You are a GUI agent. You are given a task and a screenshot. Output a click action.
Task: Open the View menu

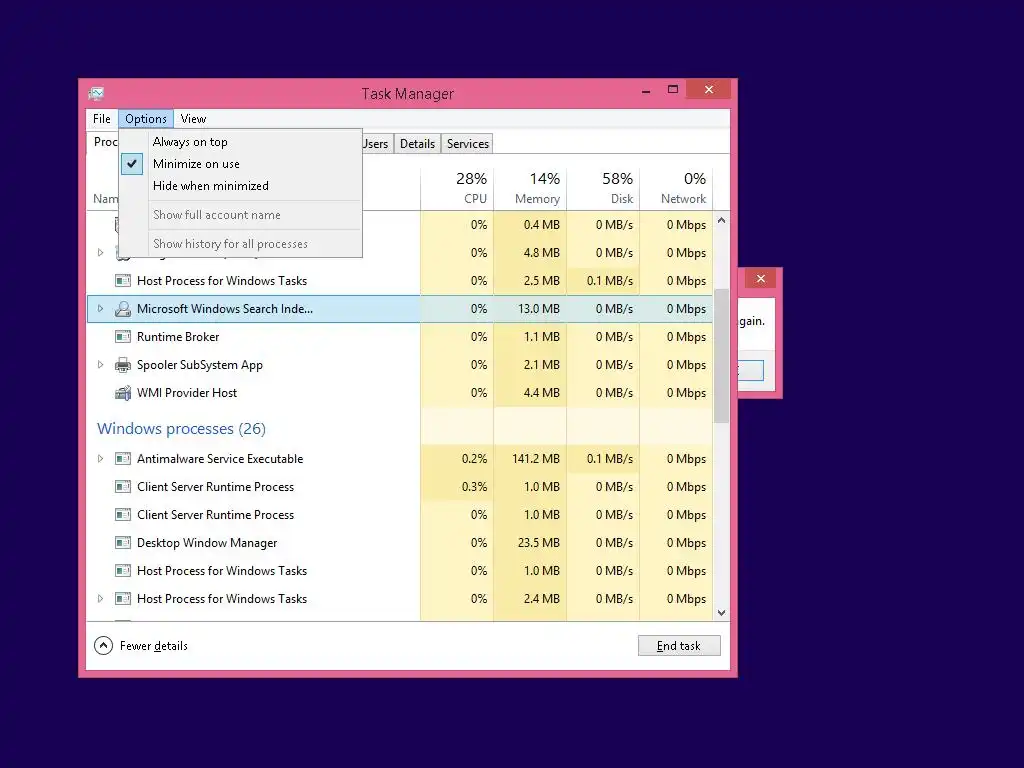pos(193,119)
